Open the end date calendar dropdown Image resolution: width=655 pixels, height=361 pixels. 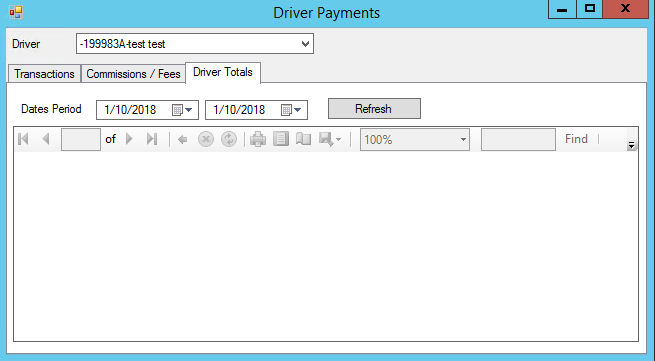(292, 110)
